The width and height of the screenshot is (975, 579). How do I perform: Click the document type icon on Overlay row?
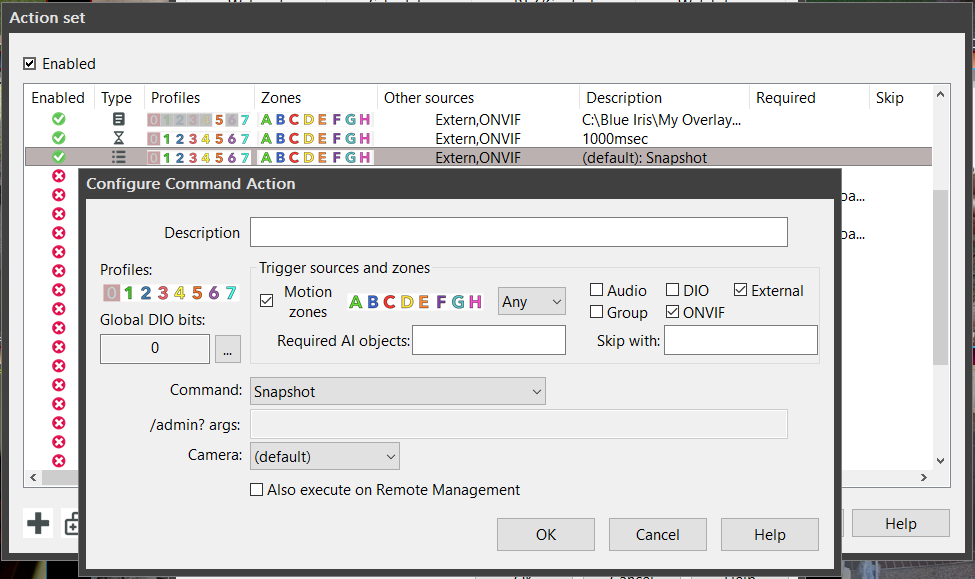tap(119, 119)
